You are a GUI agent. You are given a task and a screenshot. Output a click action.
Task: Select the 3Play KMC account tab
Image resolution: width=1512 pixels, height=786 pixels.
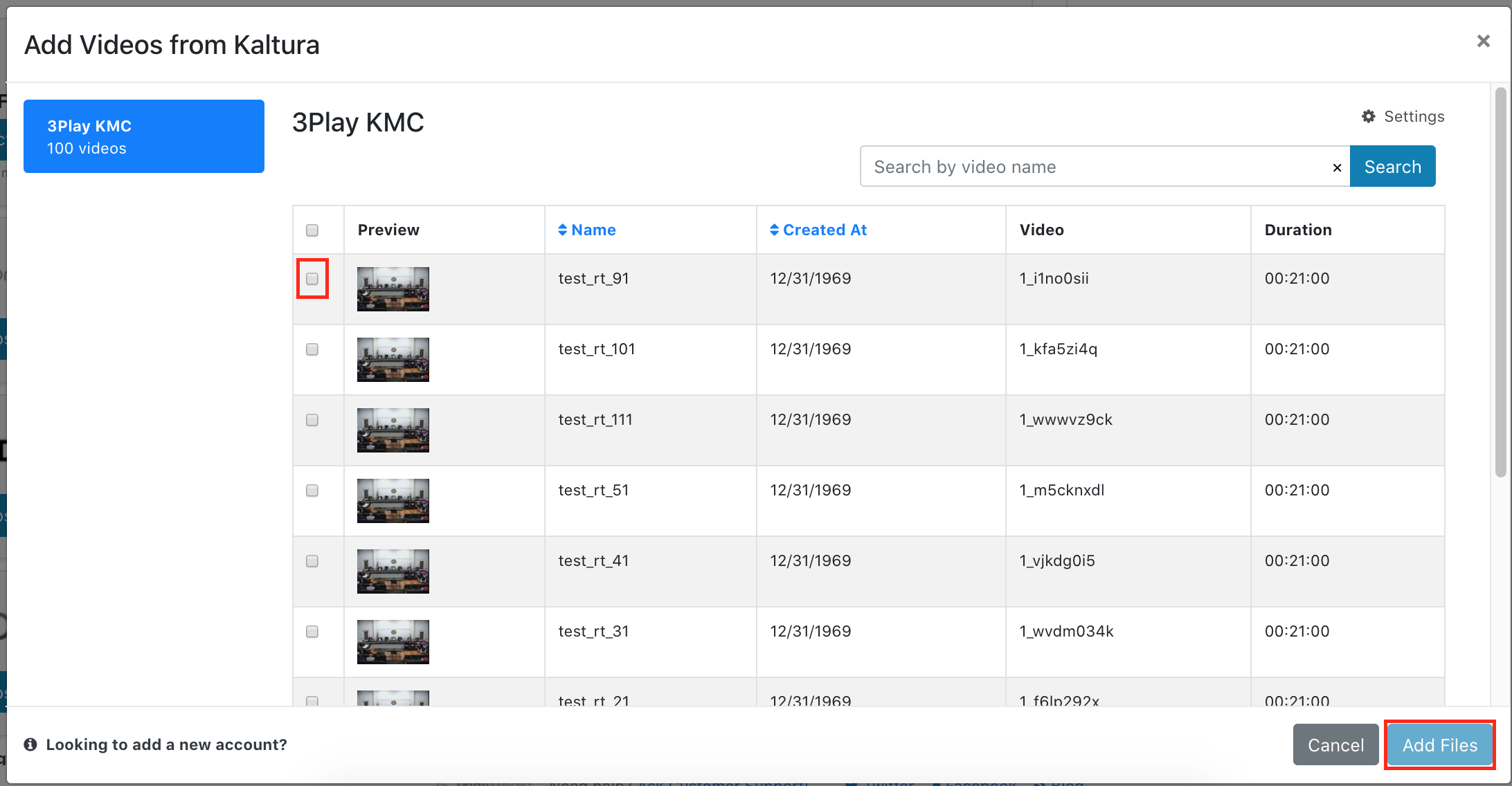[144, 136]
